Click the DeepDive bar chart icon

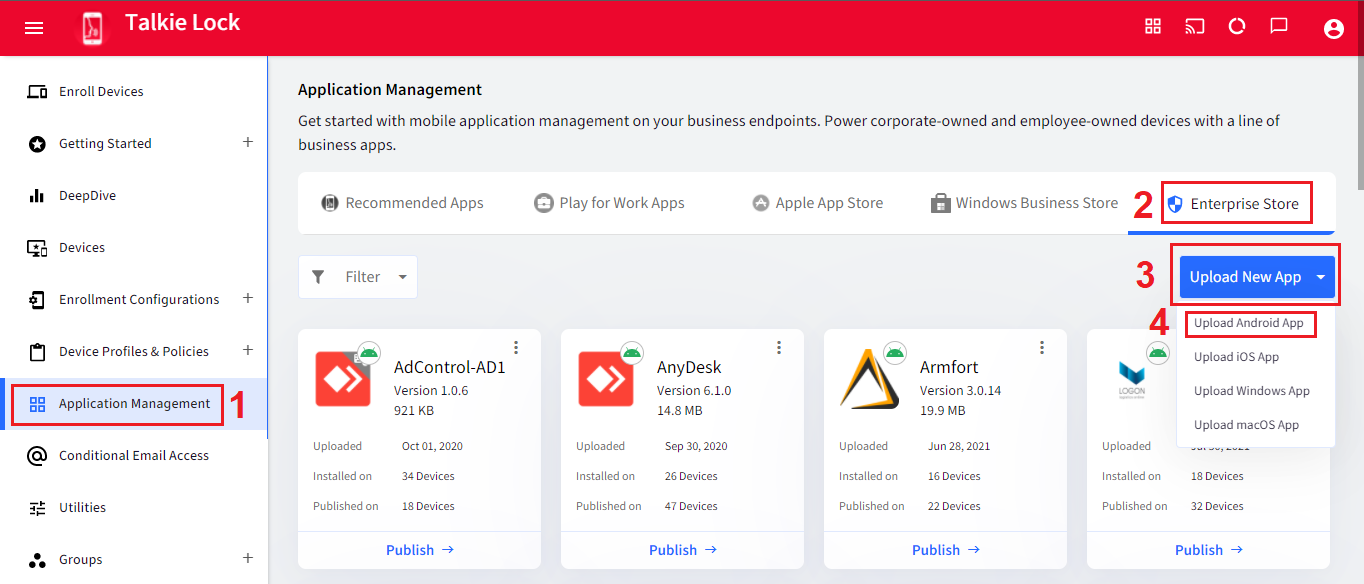point(37,195)
